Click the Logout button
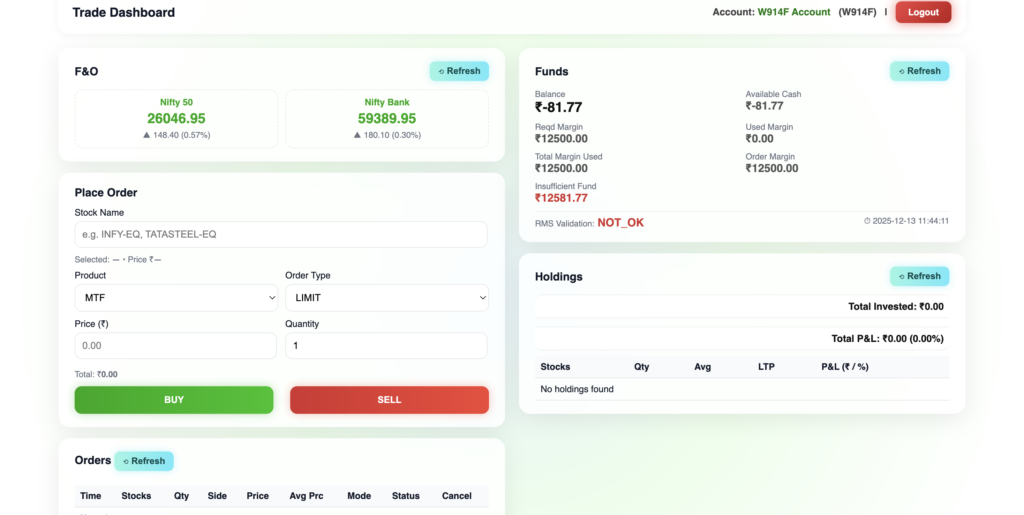Viewport: 1024px width, 515px height. 922,12
